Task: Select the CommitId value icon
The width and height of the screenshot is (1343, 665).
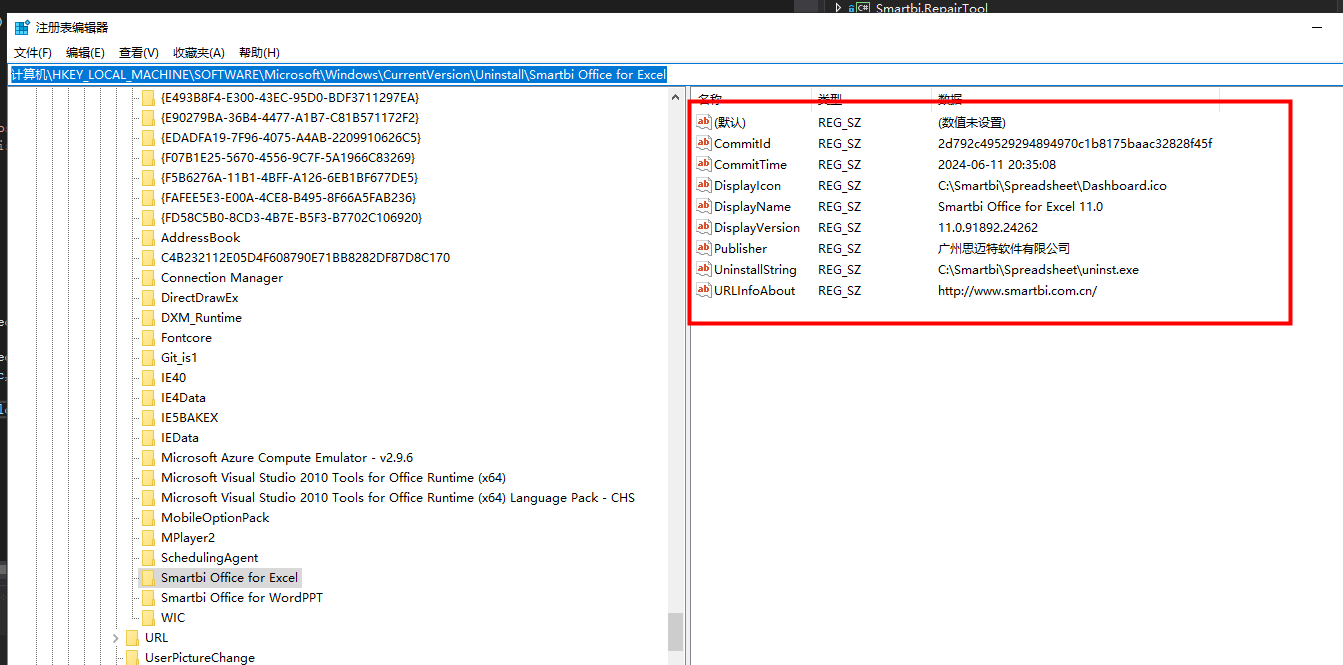Action: pyautogui.click(x=704, y=143)
